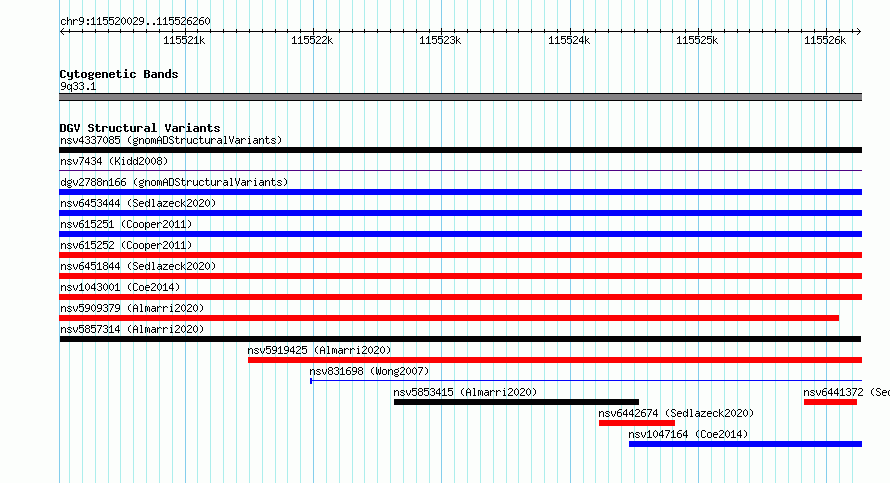Click the 115522k ruler tick label
This screenshot has width=890, height=483.
(x=312, y=40)
